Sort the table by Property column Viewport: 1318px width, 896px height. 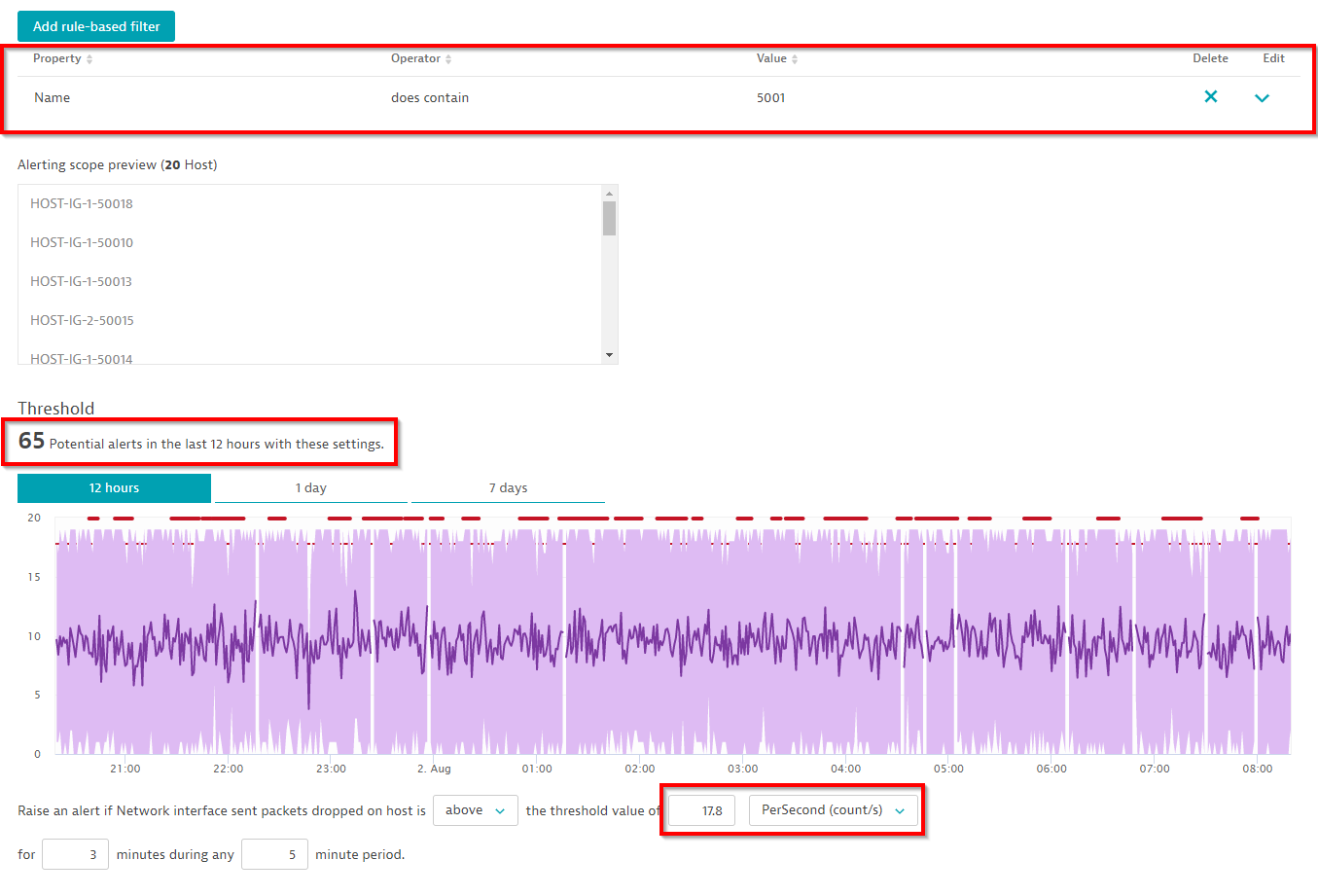click(x=63, y=58)
